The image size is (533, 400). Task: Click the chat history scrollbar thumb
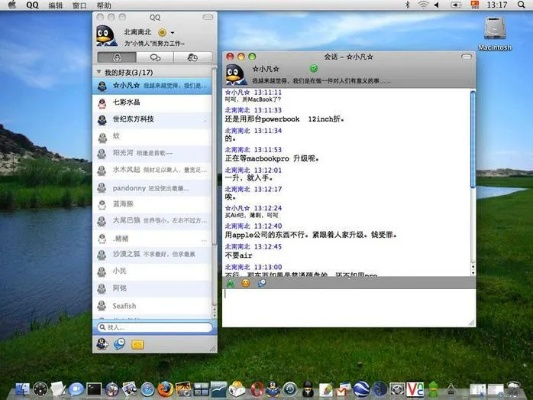pos(473,139)
